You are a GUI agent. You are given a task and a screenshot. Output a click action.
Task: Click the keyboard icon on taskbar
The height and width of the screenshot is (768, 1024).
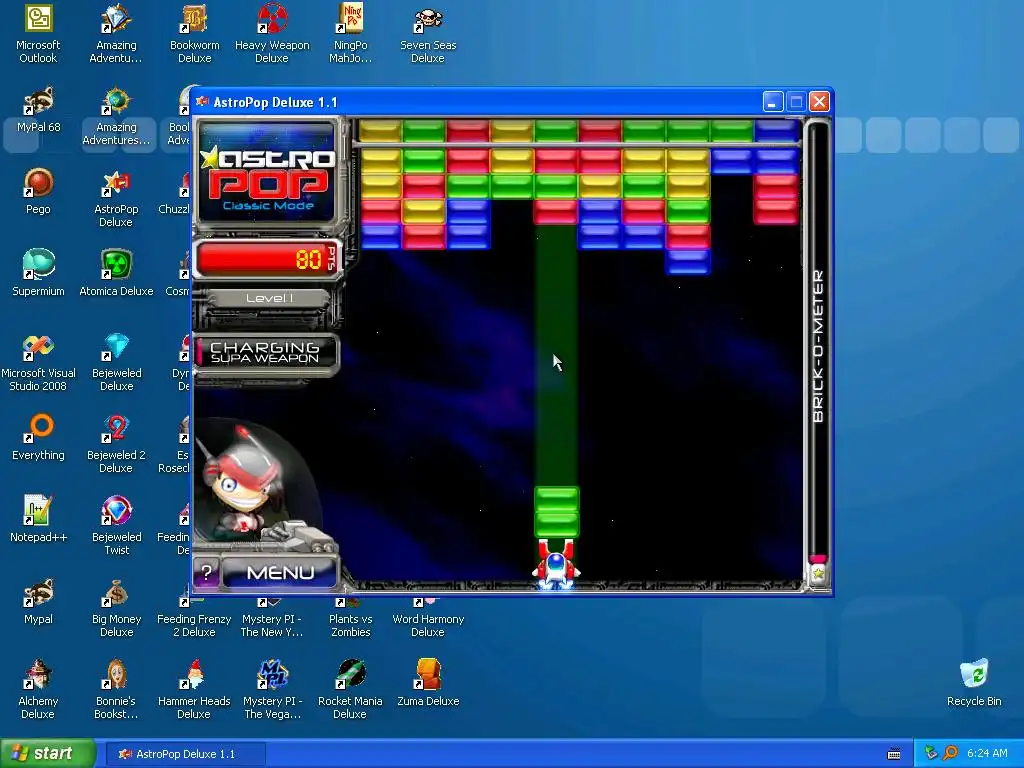click(894, 754)
